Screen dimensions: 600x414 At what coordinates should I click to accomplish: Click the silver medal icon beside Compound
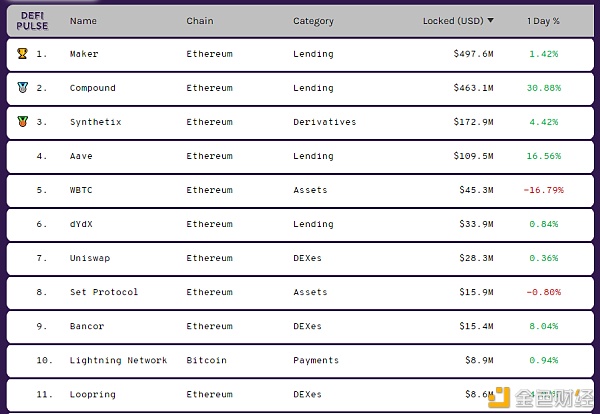[23, 88]
